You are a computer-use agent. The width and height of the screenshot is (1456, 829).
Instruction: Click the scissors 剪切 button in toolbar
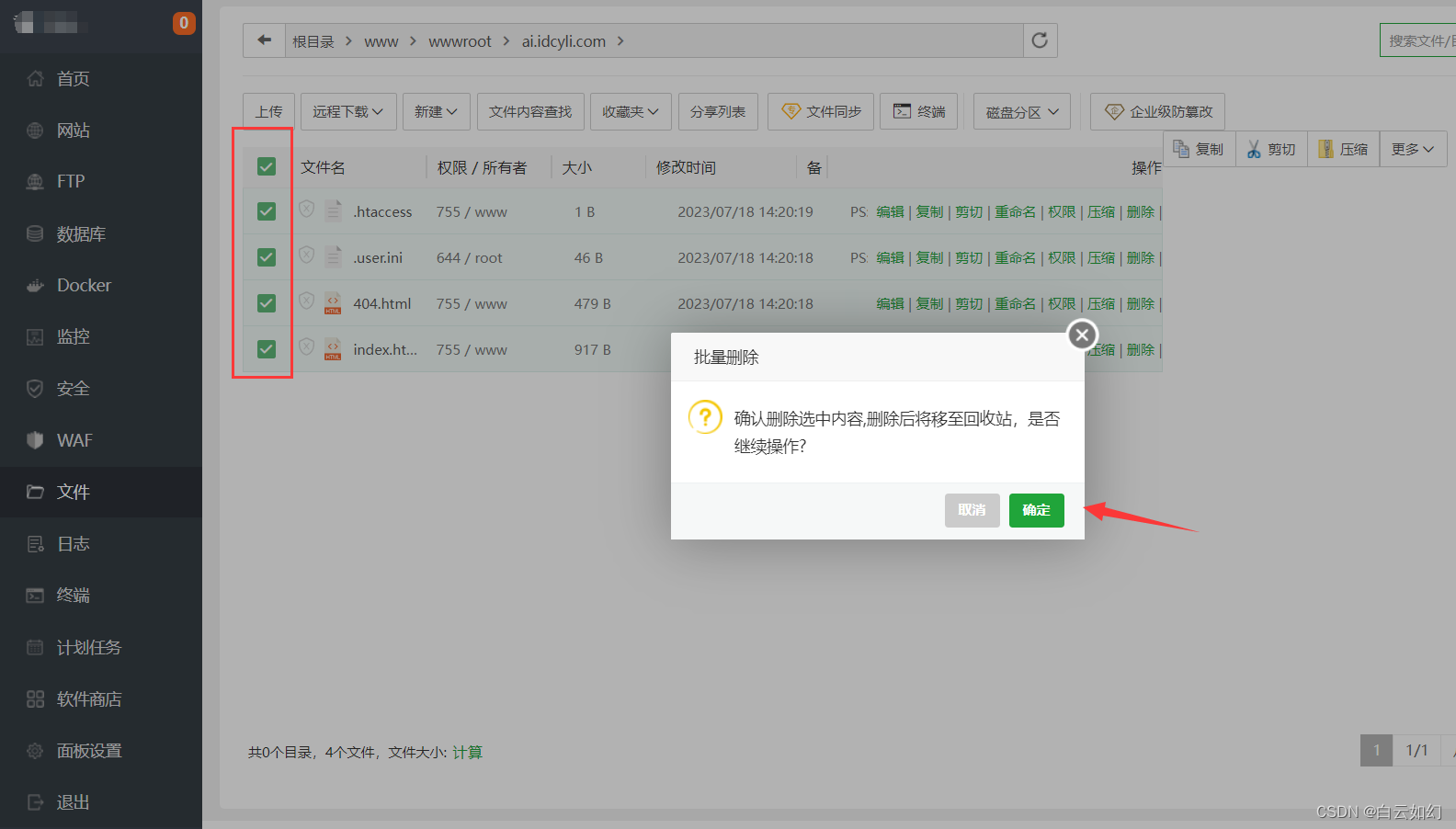pos(1271,149)
